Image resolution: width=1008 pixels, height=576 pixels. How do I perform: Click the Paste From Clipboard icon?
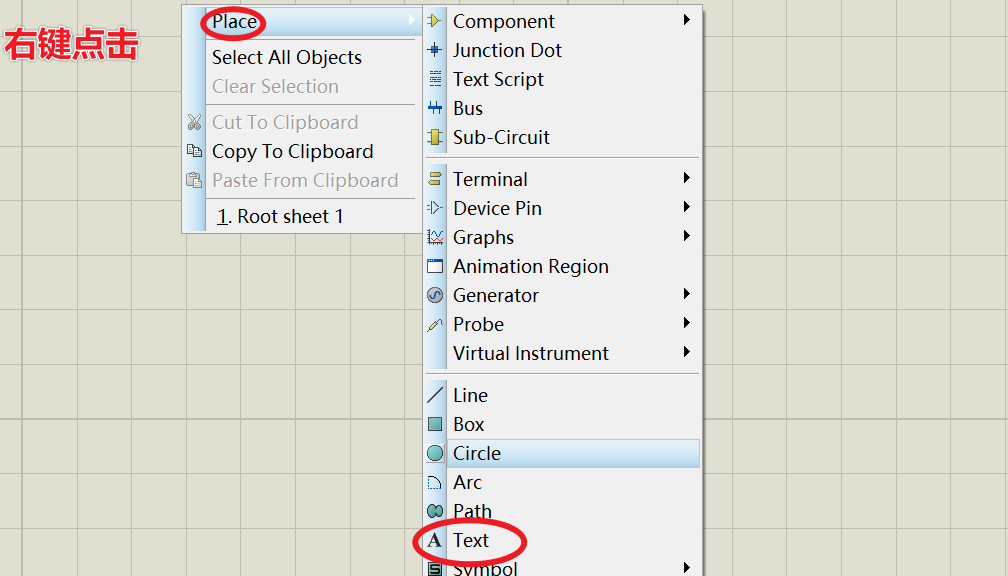tap(194, 180)
